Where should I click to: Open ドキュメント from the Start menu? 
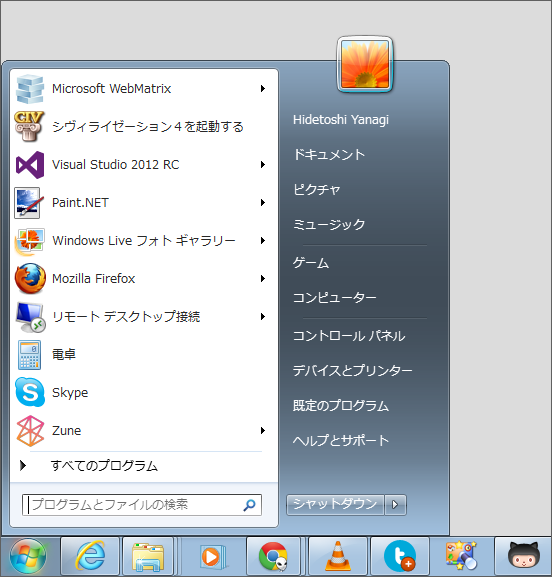(329, 155)
